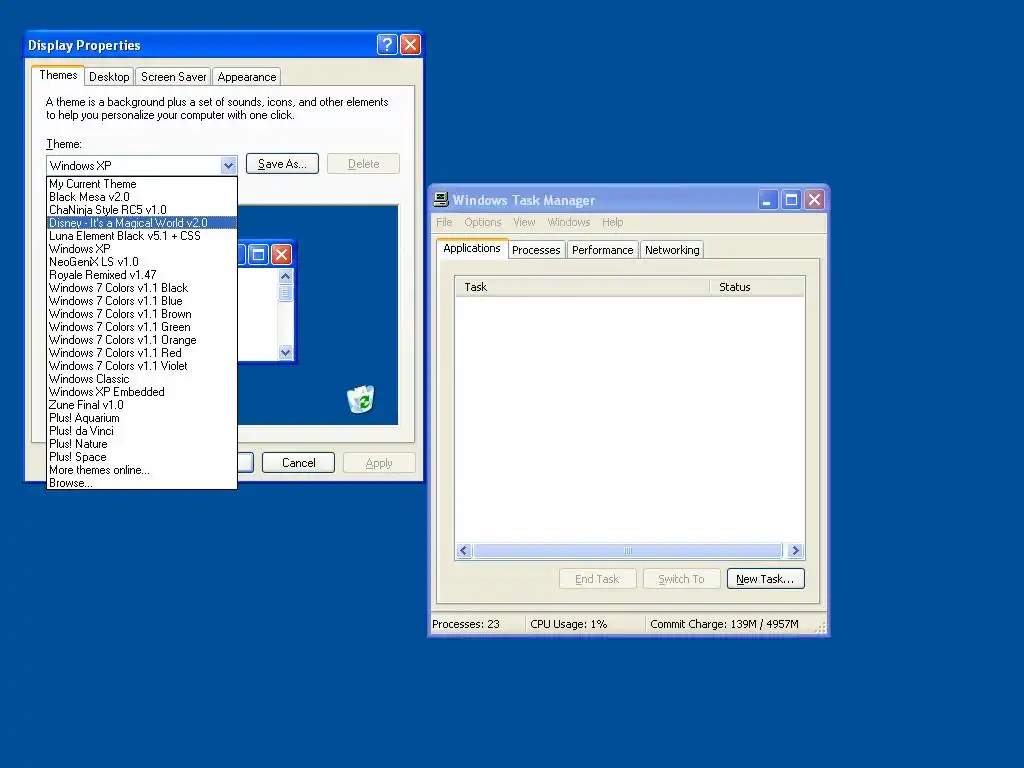Viewport: 1024px width, 768px height.
Task: Select Luna Element Black v5.1 + CSS
Action: (142, 236)
